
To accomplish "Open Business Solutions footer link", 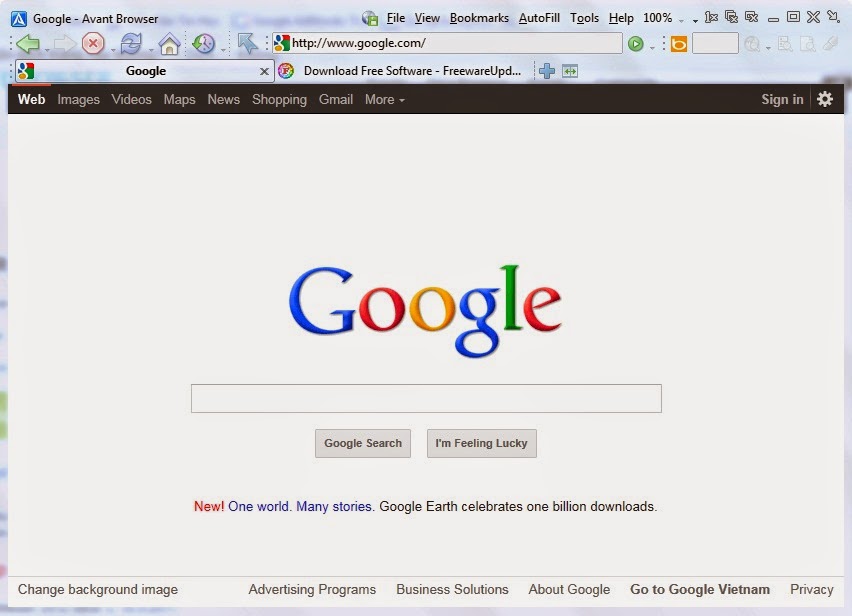I will pyautogui.click(x=452, y=589).
